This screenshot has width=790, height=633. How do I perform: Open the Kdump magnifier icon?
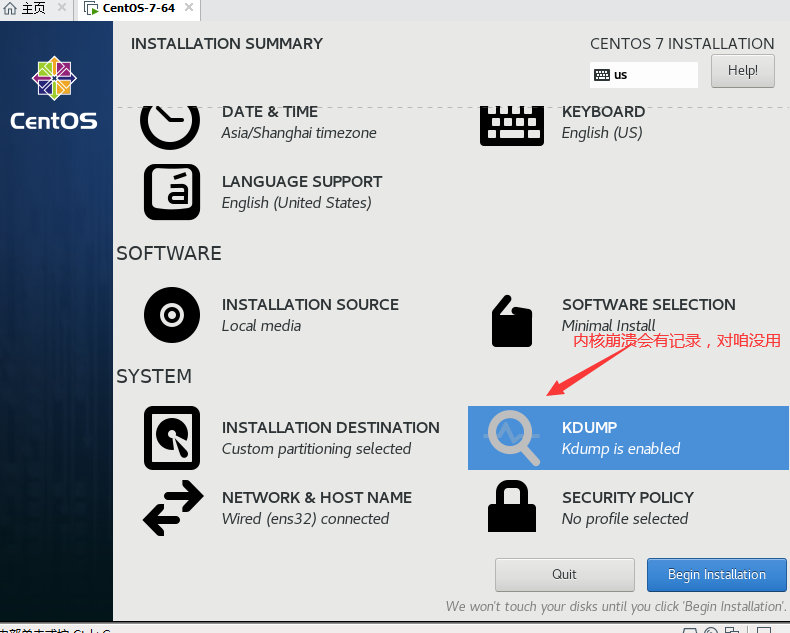click(x=512, y=438)
